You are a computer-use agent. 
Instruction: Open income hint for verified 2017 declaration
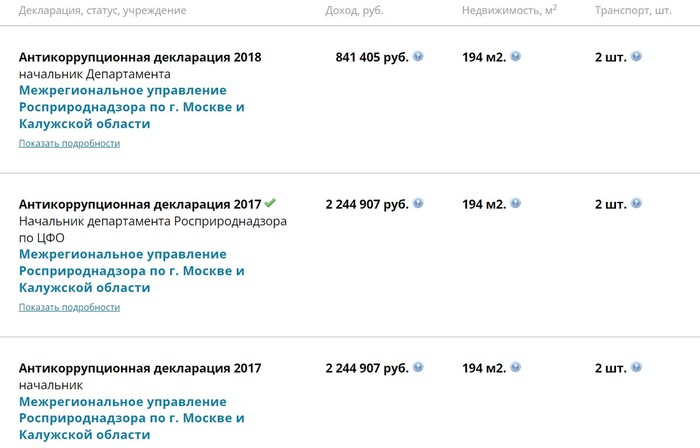pyautogui.click(x=418, y=203)
